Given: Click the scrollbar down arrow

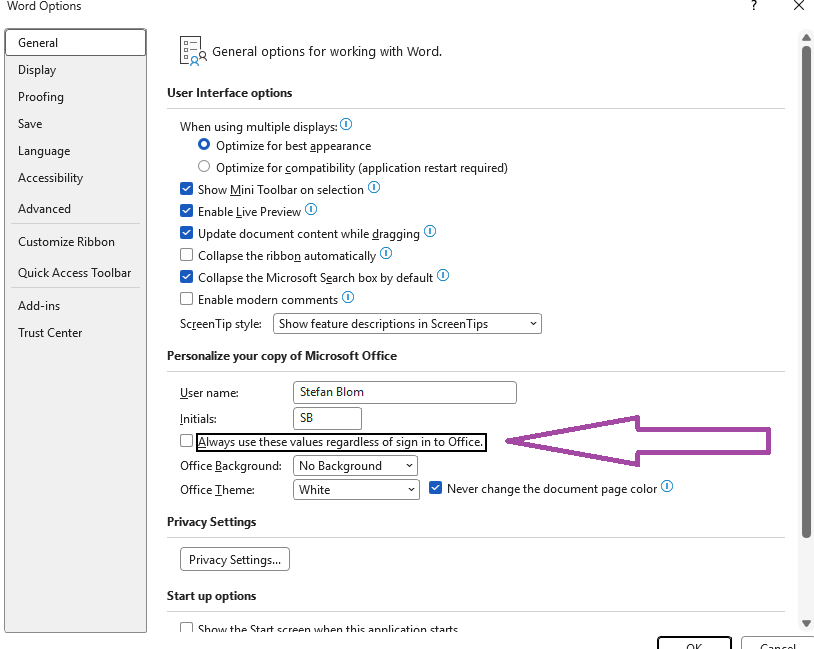Looking at the screenshot, I should tap(806, 624).
